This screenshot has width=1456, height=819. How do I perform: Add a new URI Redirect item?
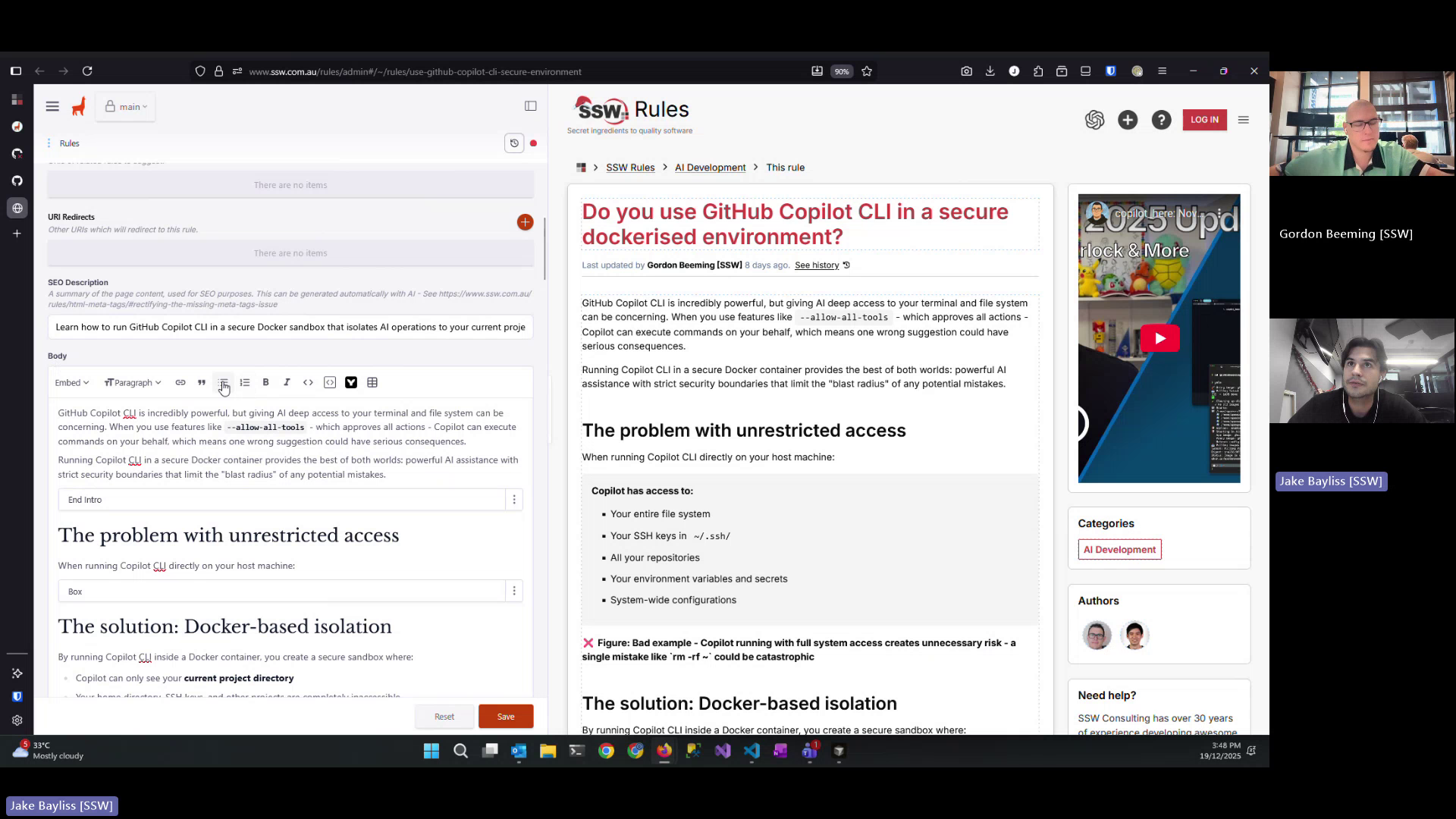click(525, 222)
